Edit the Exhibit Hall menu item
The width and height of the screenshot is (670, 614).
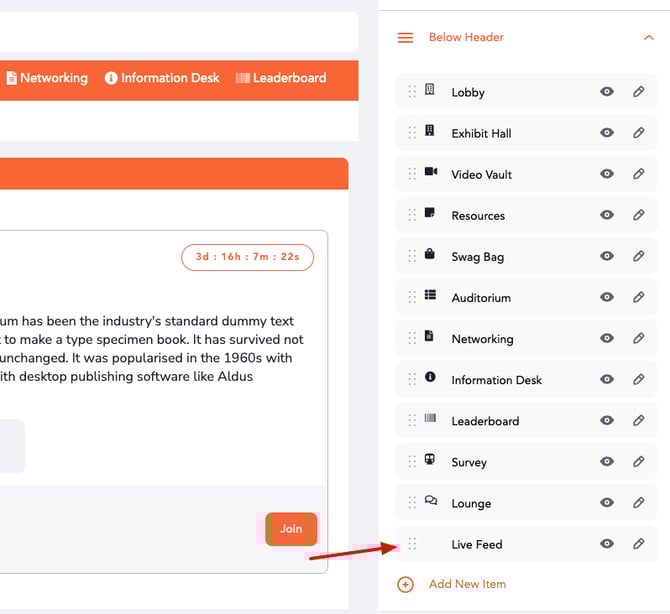pyautogui.click(x=638, y=133)
